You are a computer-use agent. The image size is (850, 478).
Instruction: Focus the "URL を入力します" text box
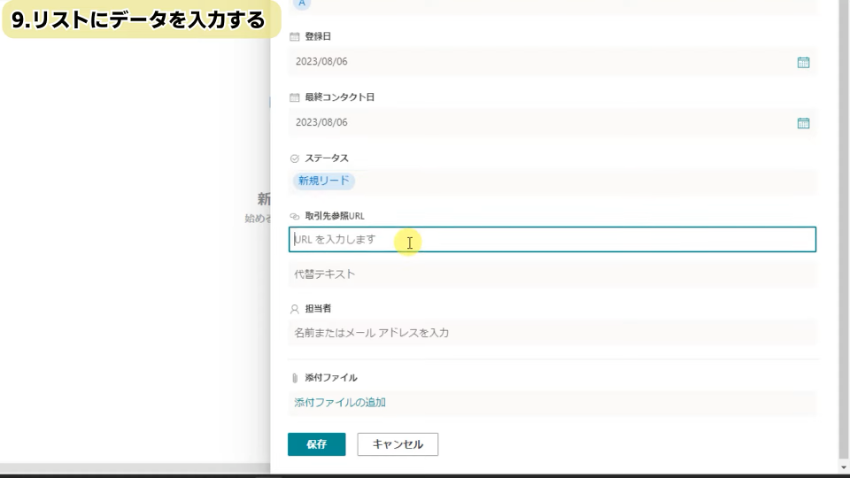coord(552,240)
